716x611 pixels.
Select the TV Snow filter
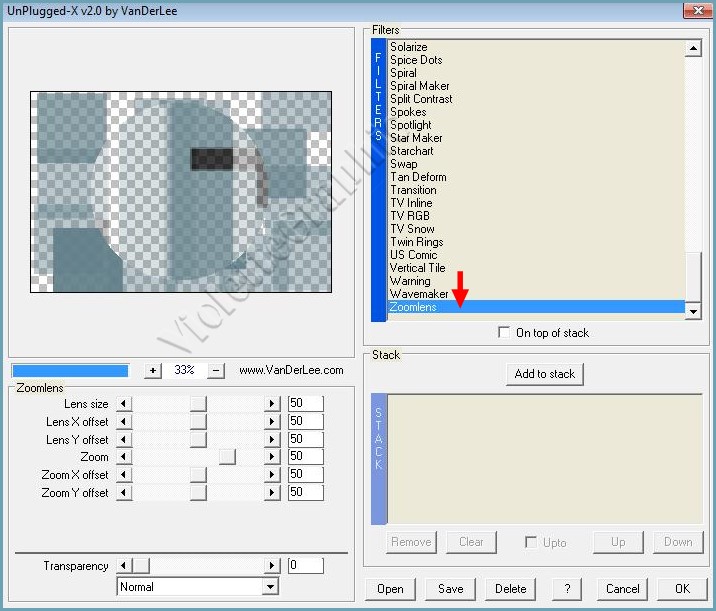click(x=412, y=229)
